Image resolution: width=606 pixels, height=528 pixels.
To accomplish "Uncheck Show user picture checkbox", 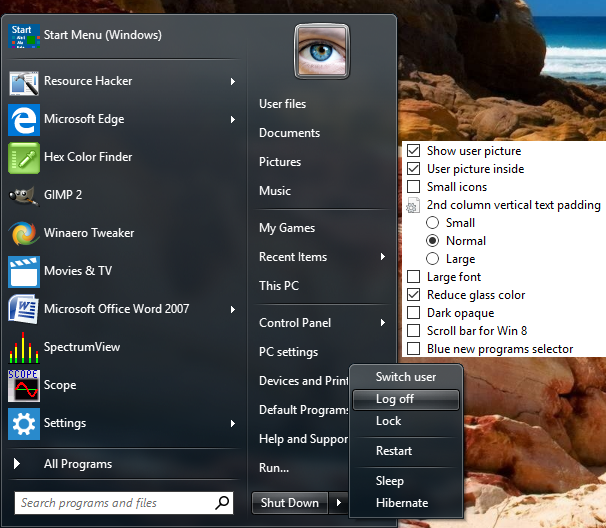I will point(413,151).
